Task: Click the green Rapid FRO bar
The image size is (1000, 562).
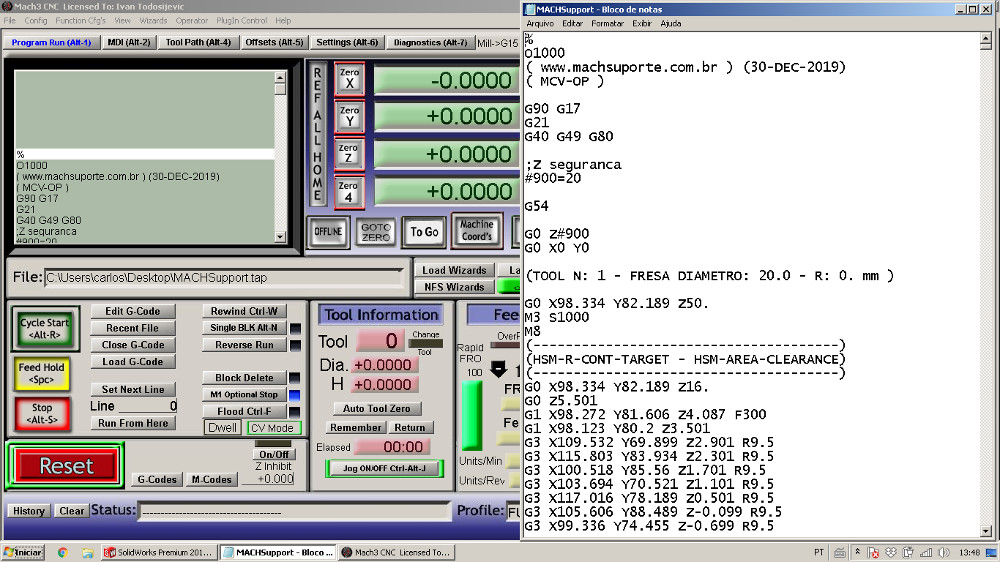Action: [470, 415]
